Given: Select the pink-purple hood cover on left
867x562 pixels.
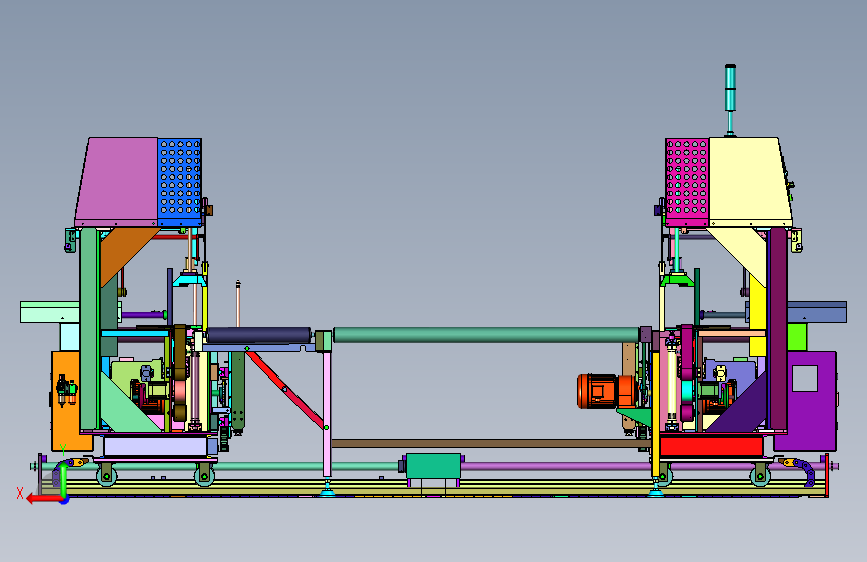Looking at the screenshot, I should pos(117,182).
